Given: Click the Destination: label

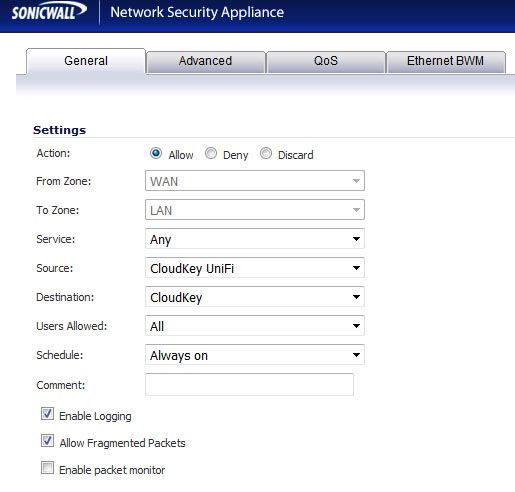Looking at the screenshot, I should (65, 297).
